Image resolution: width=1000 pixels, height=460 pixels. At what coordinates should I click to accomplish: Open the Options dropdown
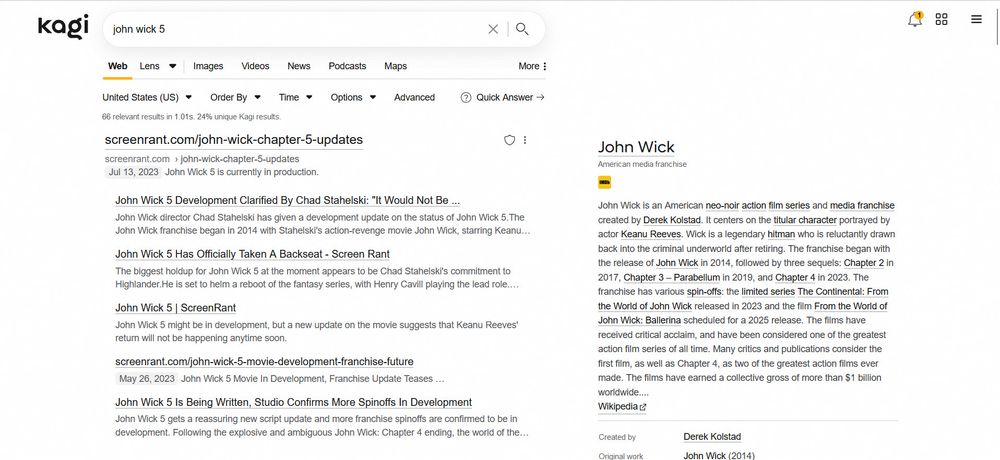(x=353, y=98)
